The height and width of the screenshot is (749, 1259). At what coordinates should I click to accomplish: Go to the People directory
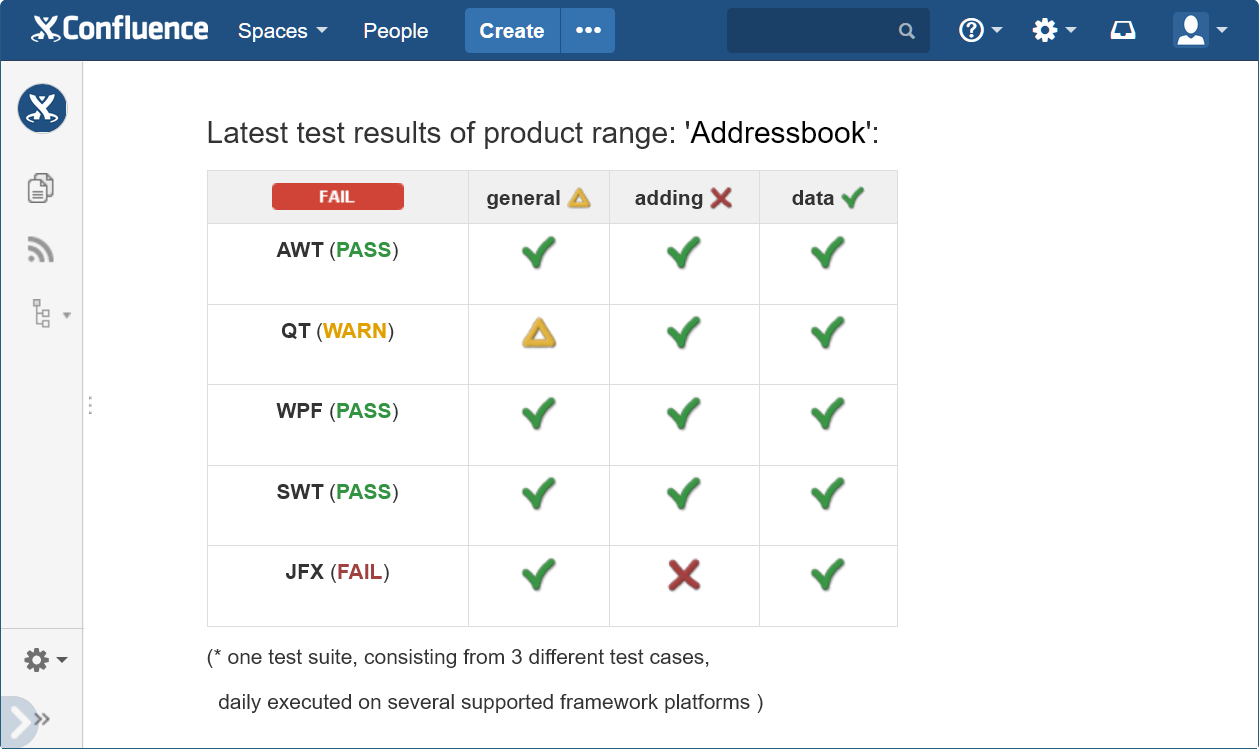pos(396,31)
